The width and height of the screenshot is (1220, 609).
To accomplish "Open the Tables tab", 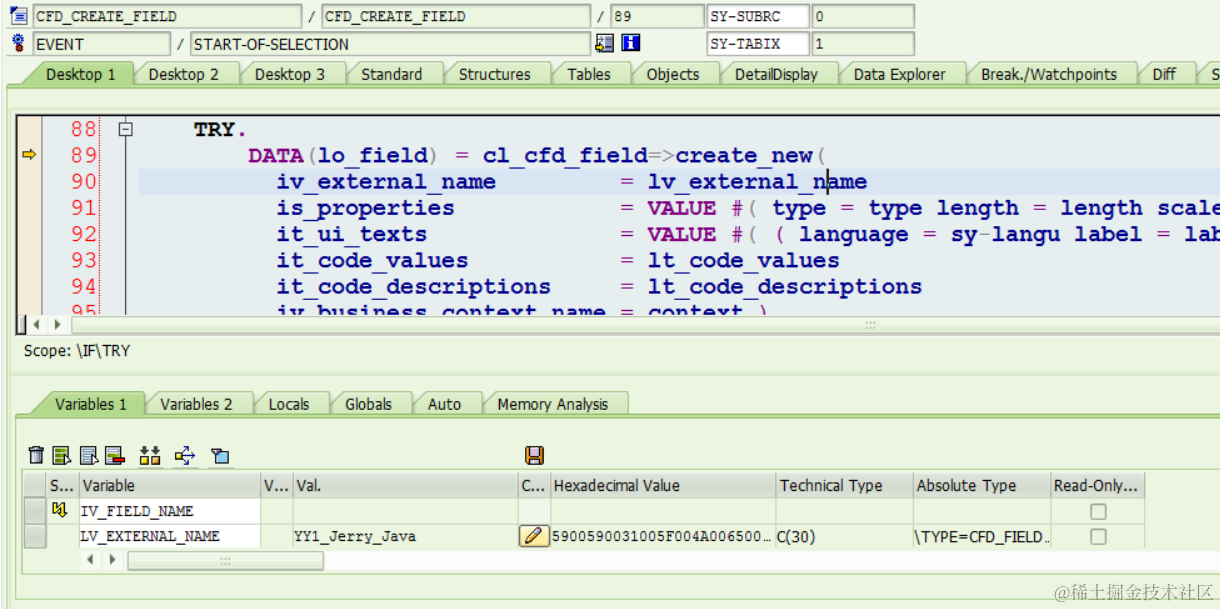I will pos(589,74).
